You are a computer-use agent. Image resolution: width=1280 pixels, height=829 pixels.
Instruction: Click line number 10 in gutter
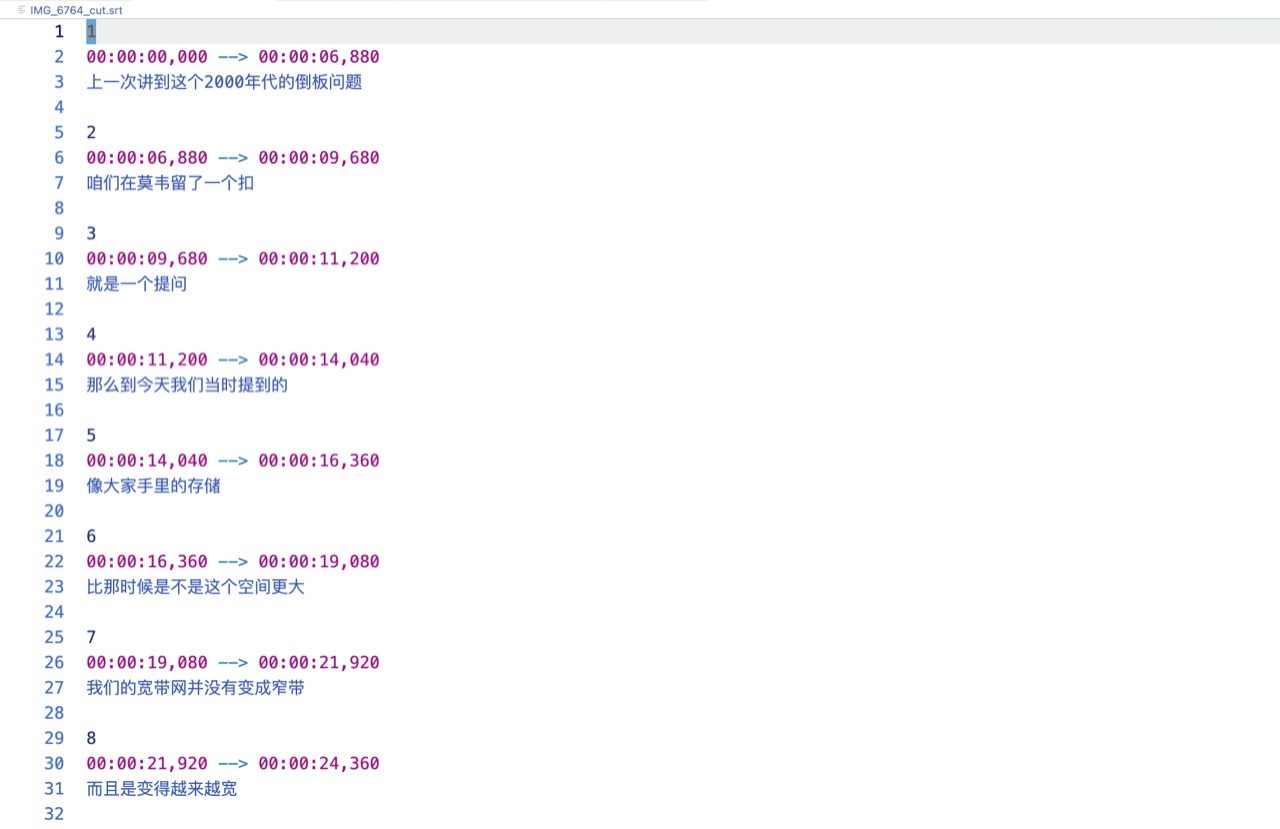pos(54,259)
